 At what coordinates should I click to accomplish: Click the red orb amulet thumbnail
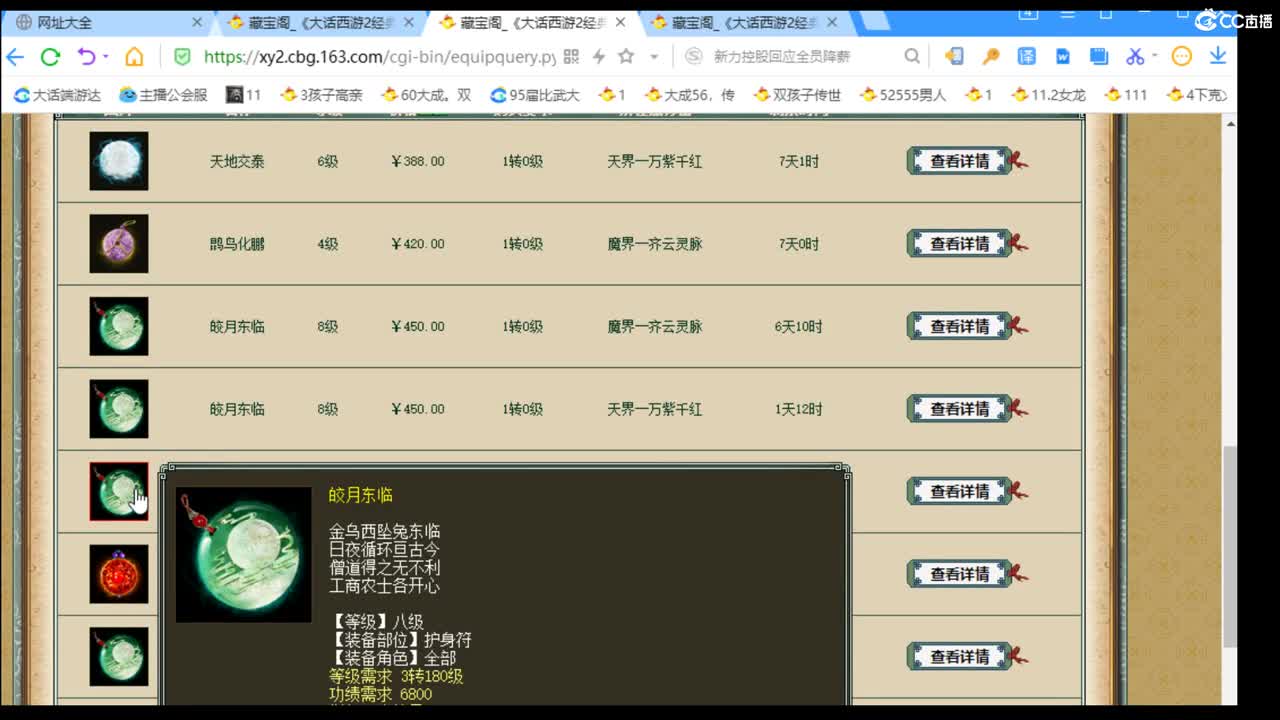click(119, 574)
